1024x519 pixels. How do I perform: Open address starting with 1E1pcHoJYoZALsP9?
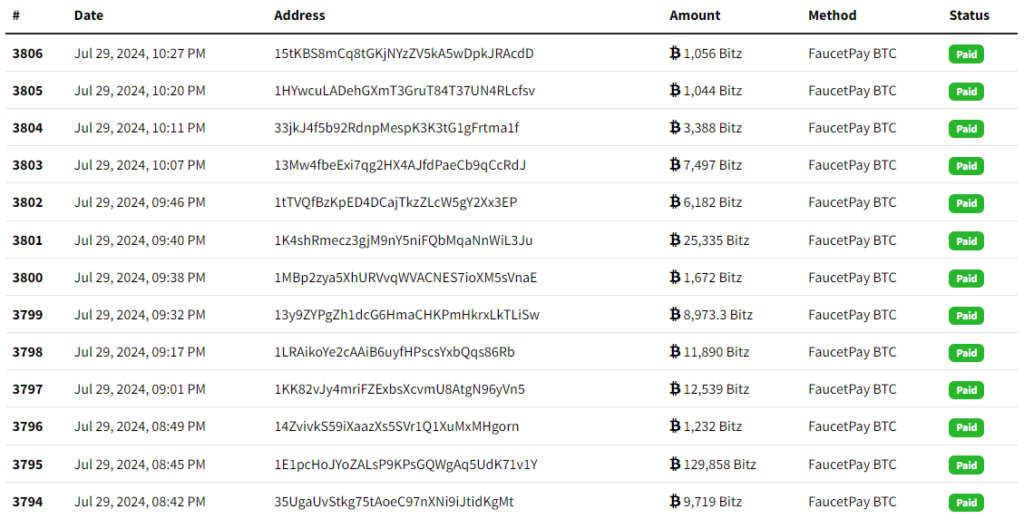(406, 464)
